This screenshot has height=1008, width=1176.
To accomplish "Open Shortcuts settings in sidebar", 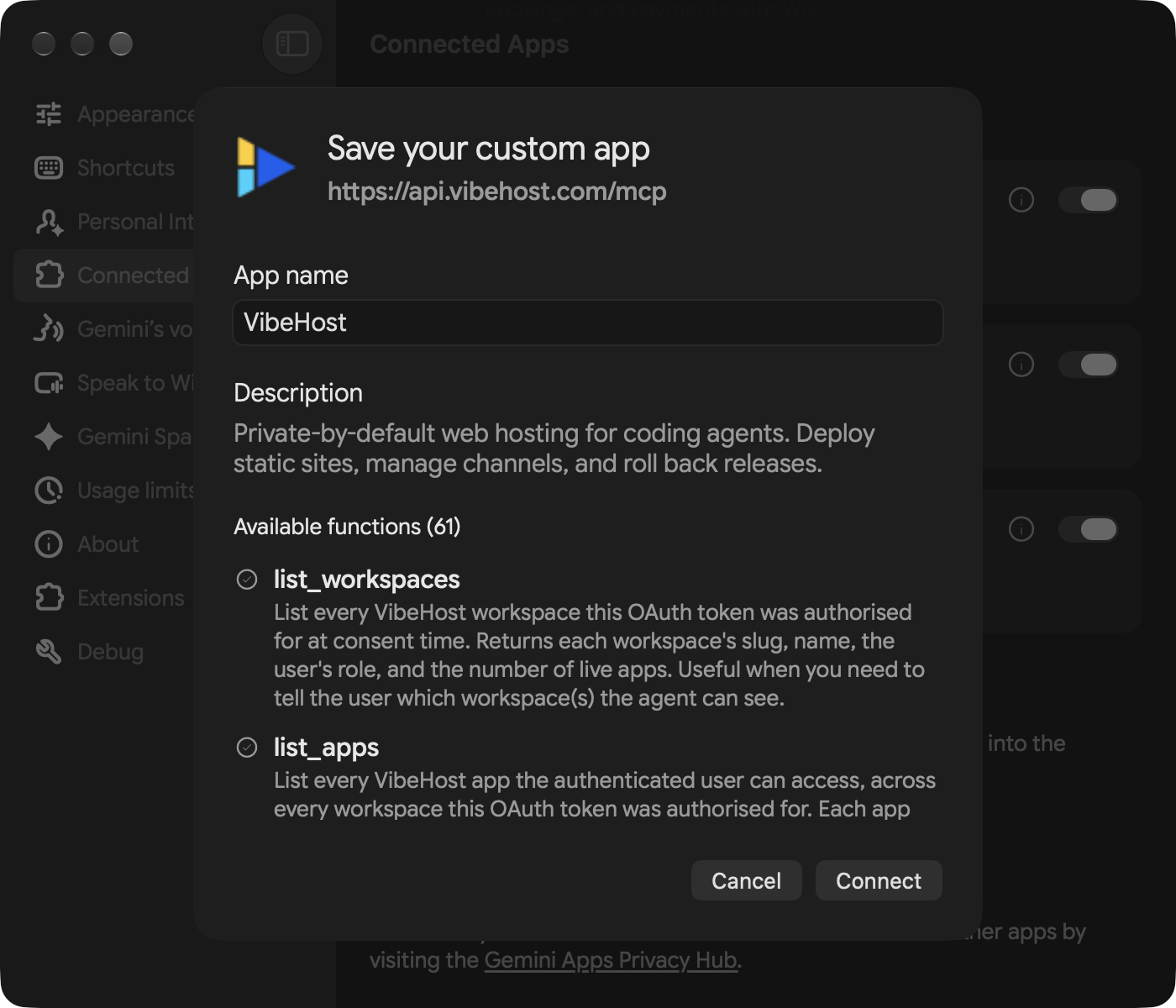I will pos(105,168).
